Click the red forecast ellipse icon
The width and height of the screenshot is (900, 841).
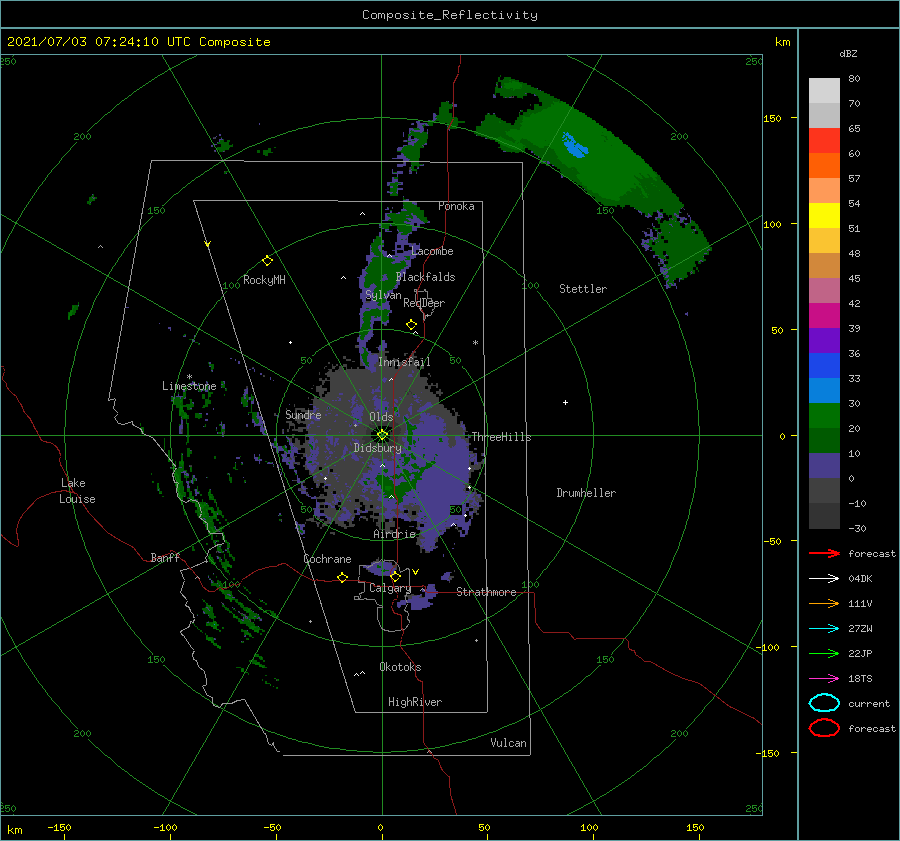(824, 728)
